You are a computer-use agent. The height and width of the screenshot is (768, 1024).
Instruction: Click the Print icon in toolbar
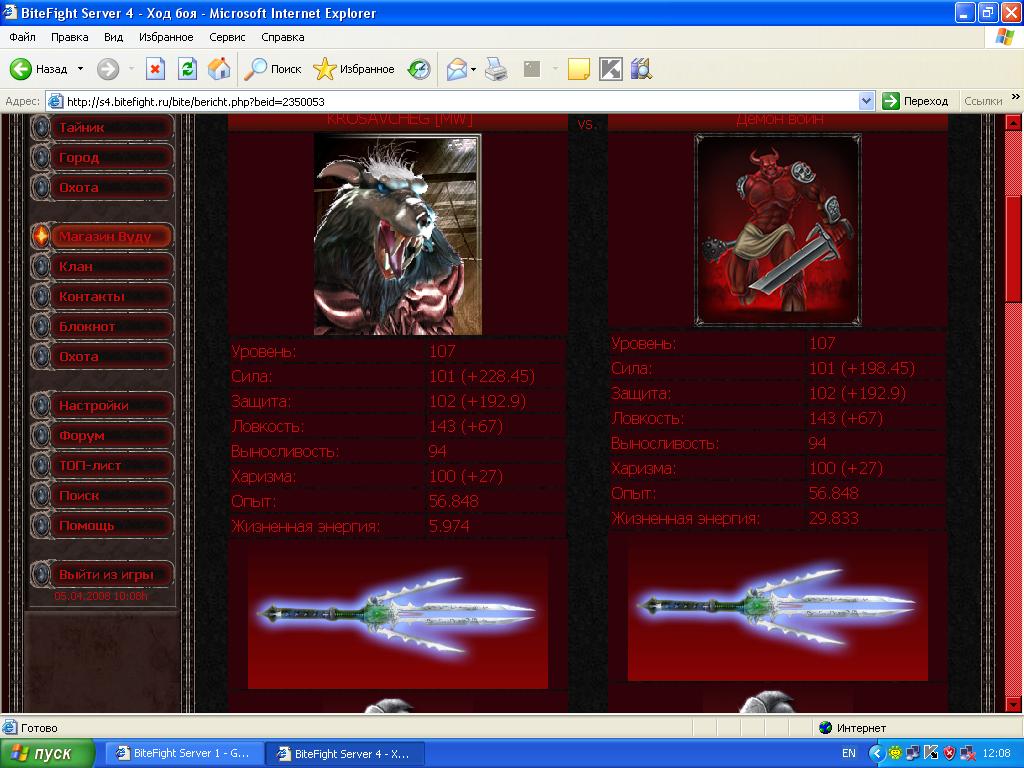496,69
